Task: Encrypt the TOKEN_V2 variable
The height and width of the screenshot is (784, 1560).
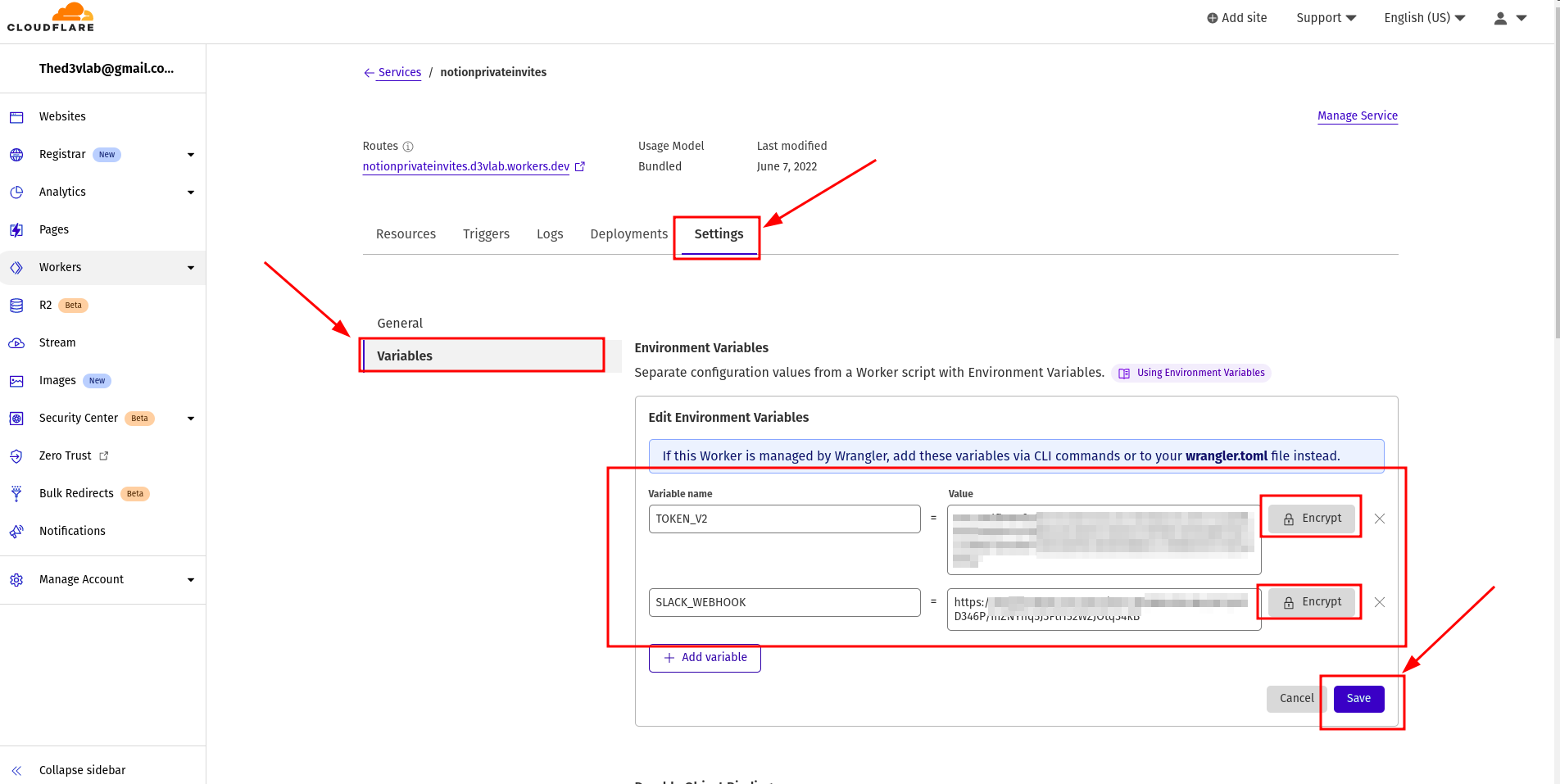Action: (x=1311, y=519)
